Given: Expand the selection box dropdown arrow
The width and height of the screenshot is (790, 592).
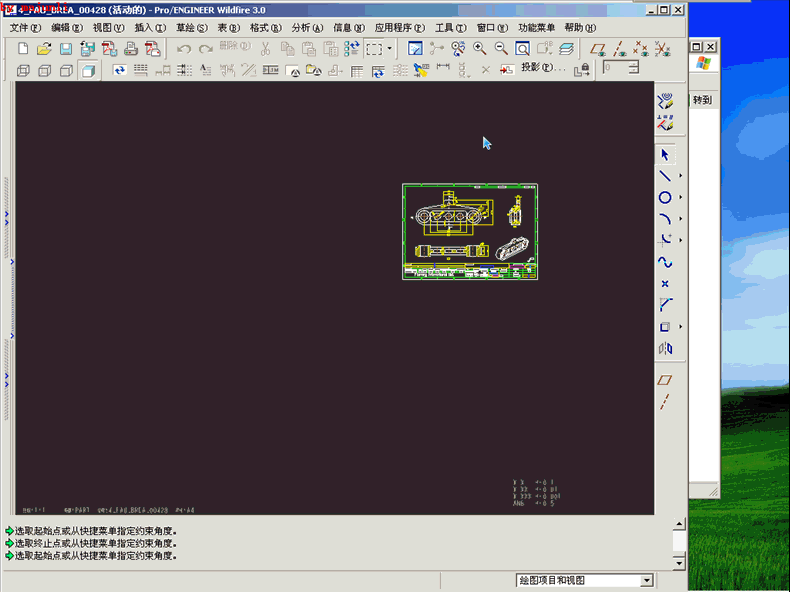Looking at the screenshot, I should (389, 49).
